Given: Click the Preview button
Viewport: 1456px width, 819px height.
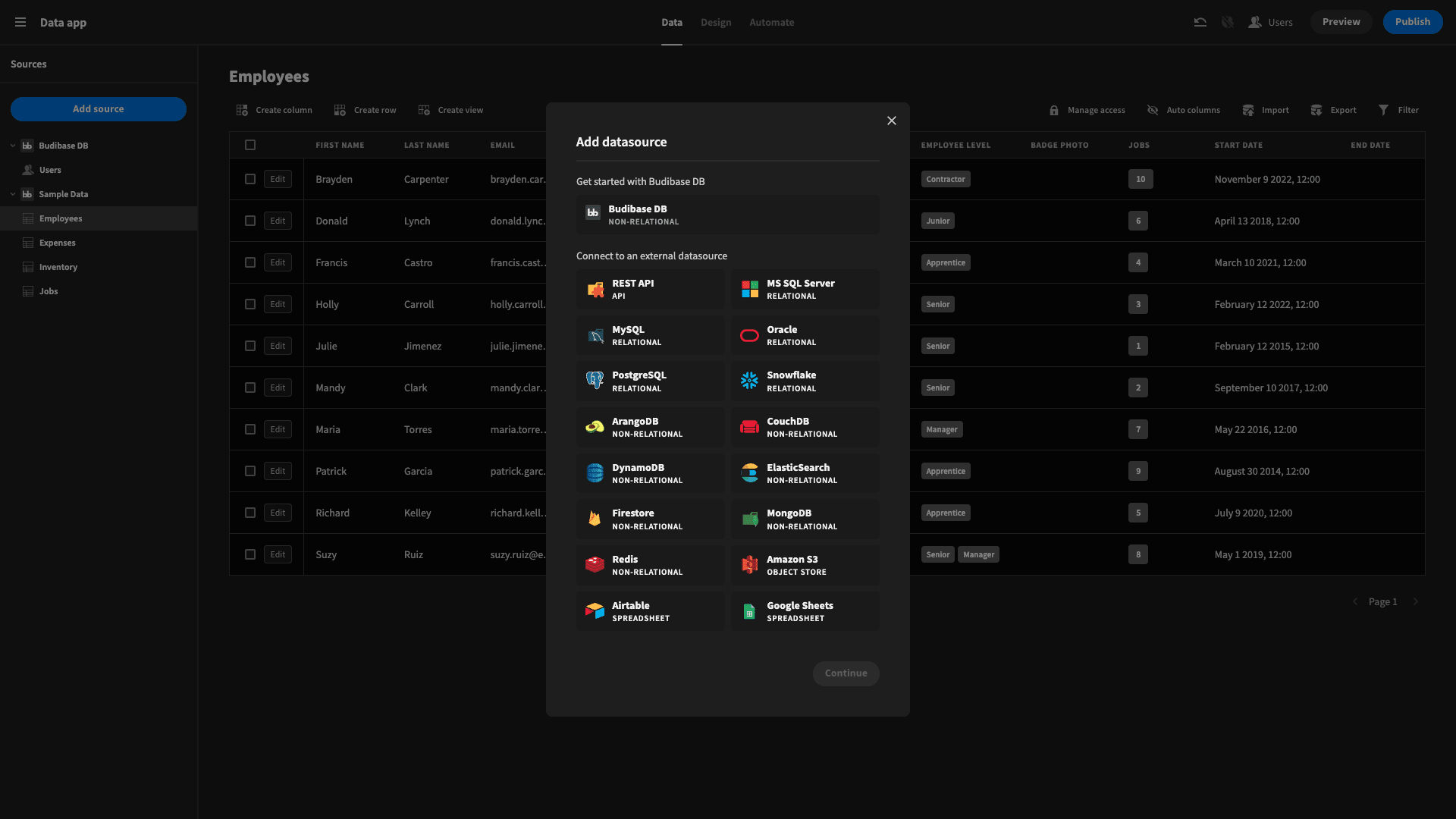Looking at the screenshot, I should pos(1341,22).
